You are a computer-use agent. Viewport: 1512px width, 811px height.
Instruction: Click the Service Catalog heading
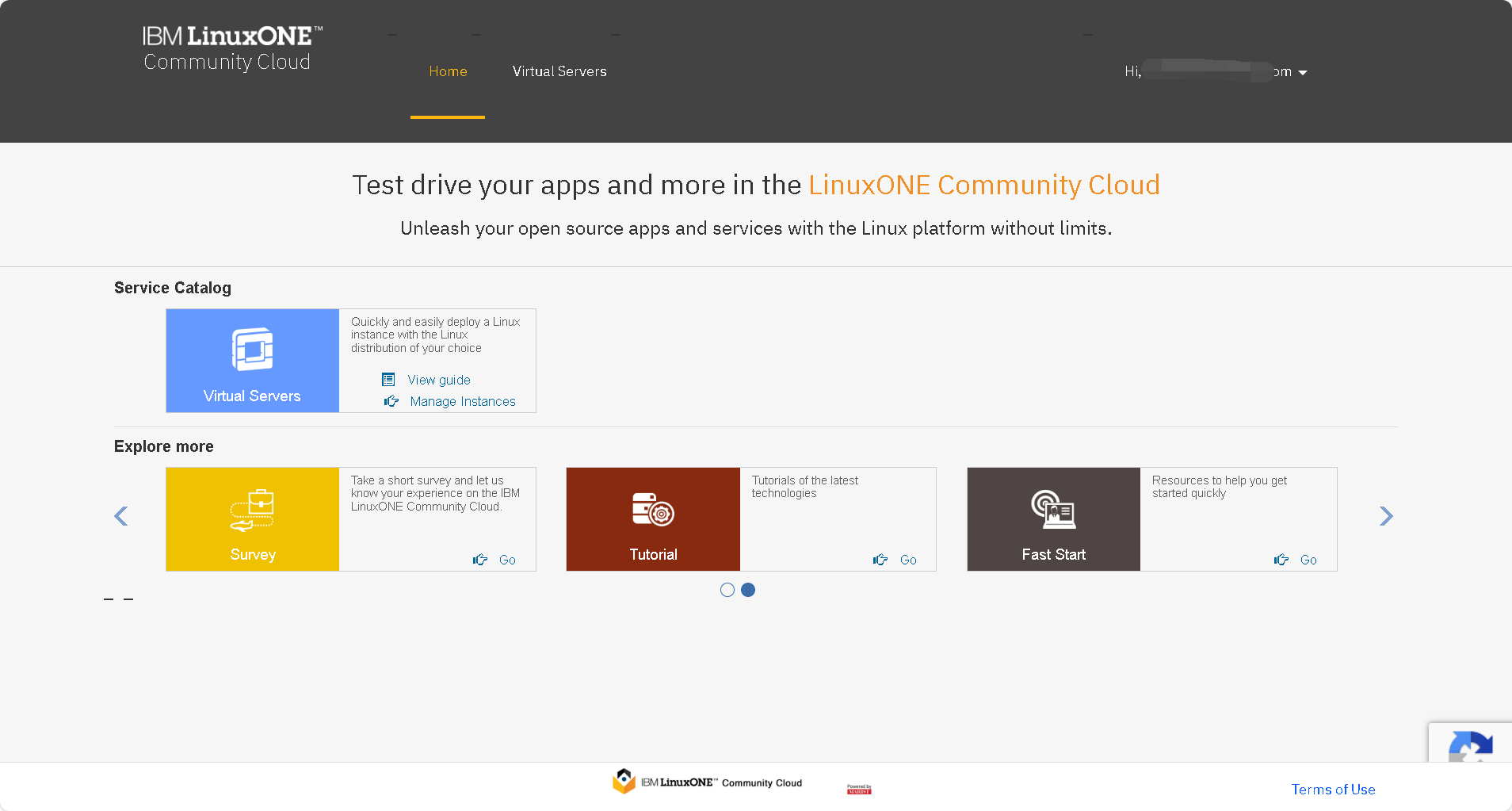(x=173, y=288)
